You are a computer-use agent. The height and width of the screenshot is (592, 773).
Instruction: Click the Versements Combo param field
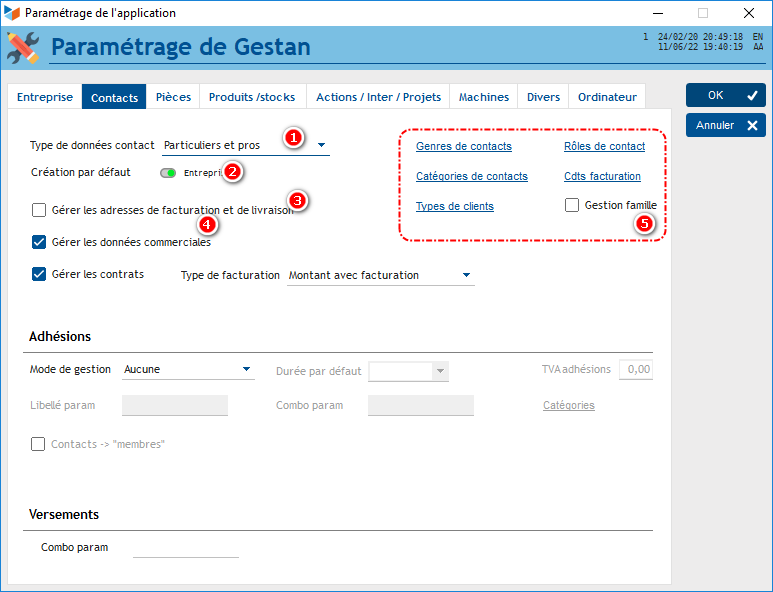click(x=186, y=548)
